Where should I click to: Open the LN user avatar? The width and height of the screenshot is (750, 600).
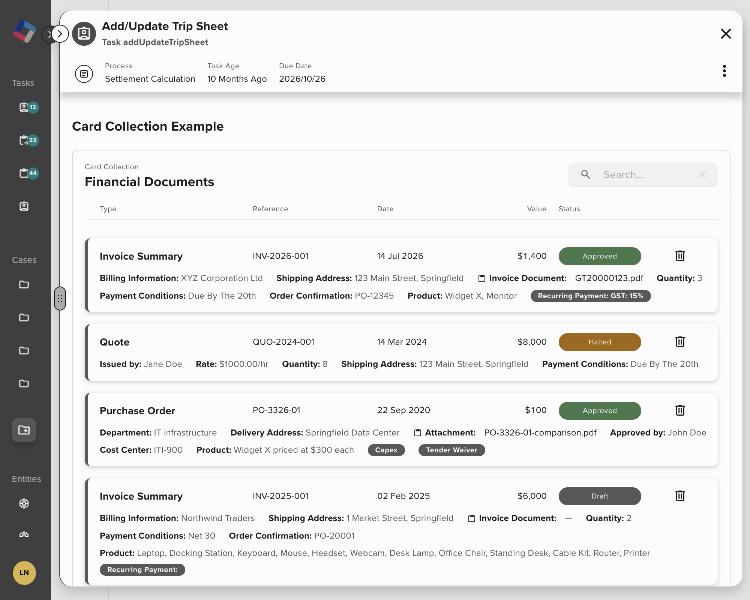coord(24,573)
